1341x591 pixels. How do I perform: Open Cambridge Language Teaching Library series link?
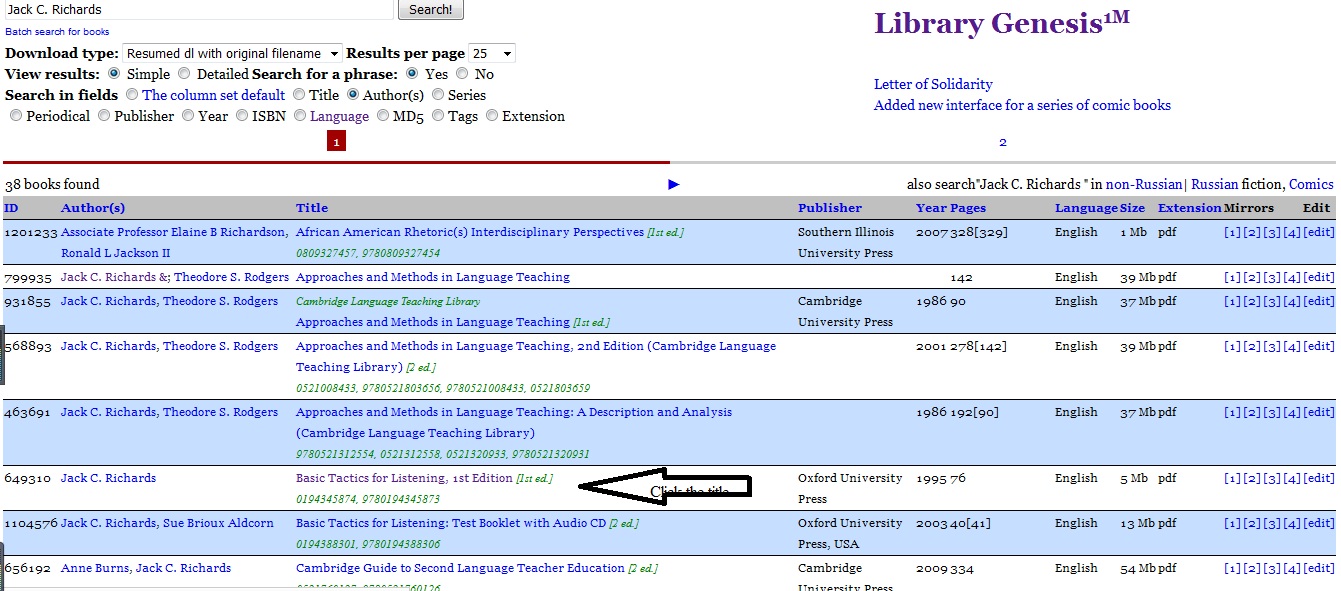click(x=388, y=301)
